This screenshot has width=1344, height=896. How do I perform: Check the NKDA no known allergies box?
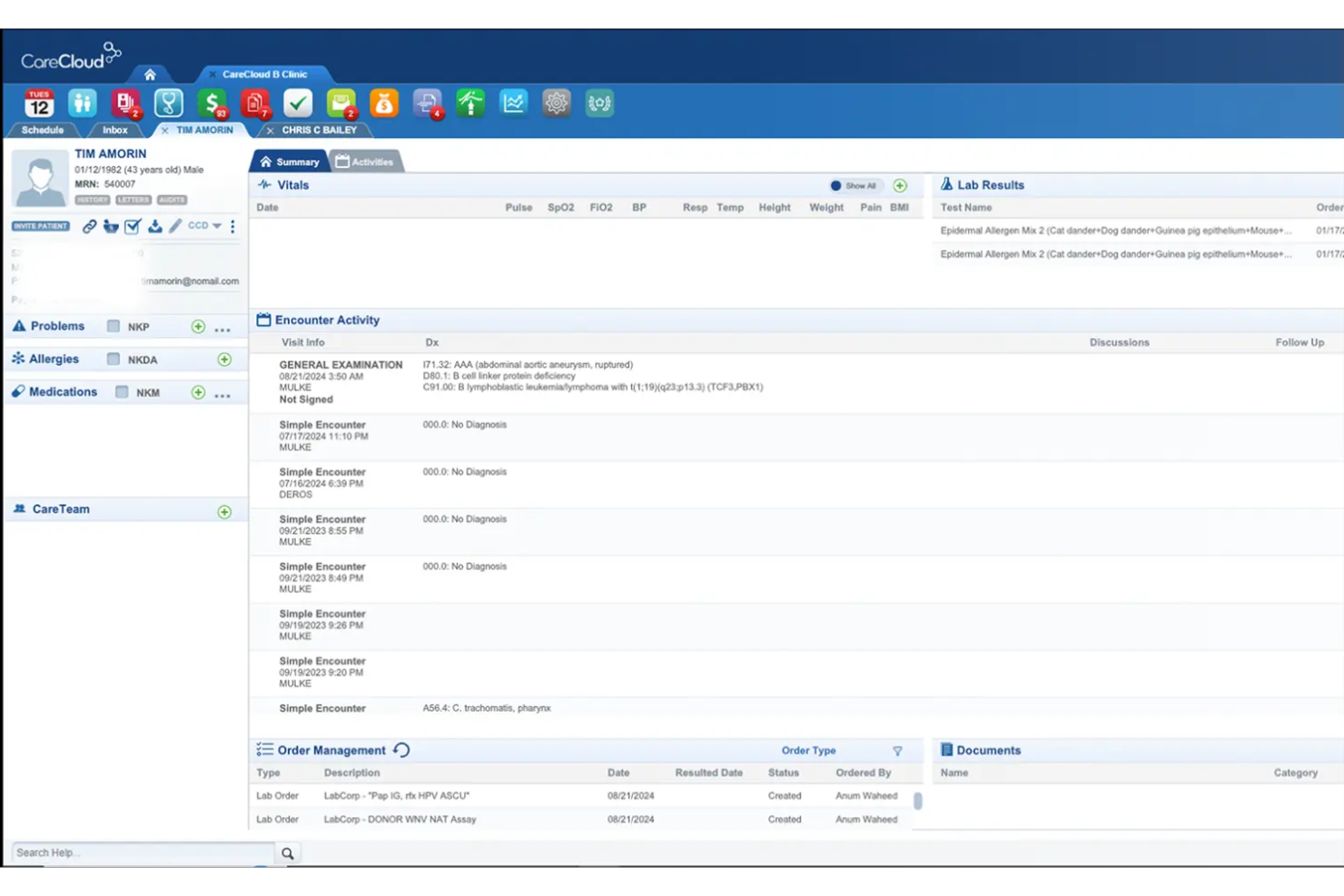pos(114,359)
